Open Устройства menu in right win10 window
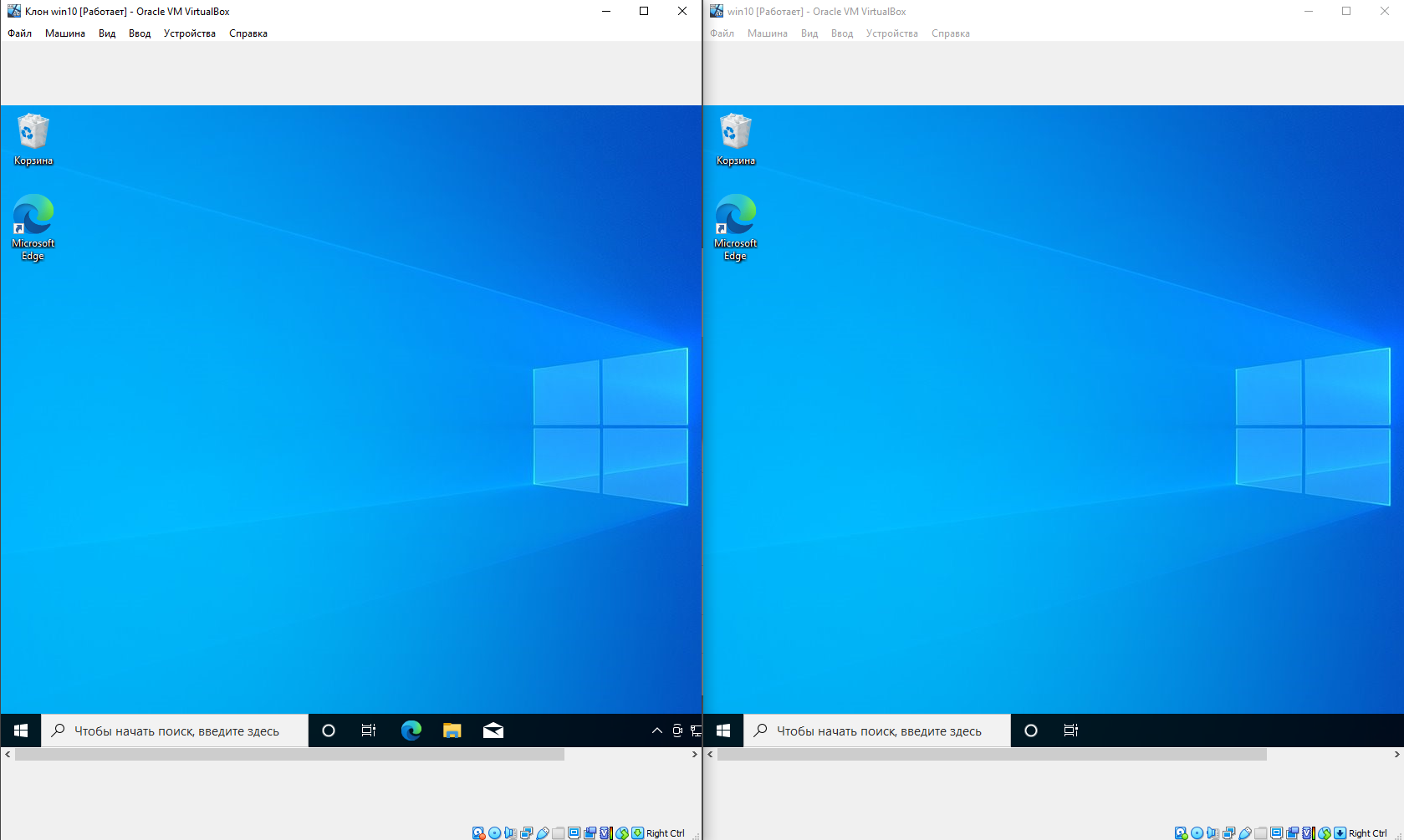The image size is (1404, 840). [x=892, y=33]
